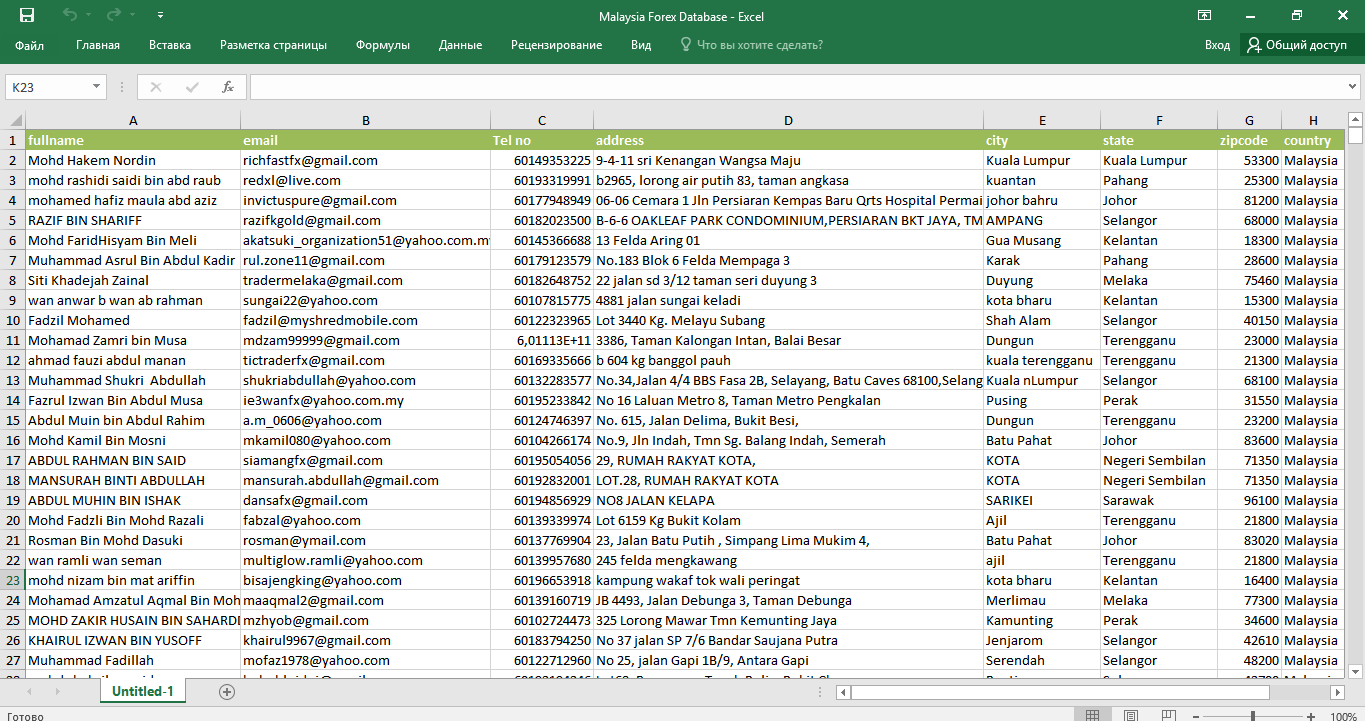Open the Формулы ribbon tab

pyautogui.click(x=382, y=45)
